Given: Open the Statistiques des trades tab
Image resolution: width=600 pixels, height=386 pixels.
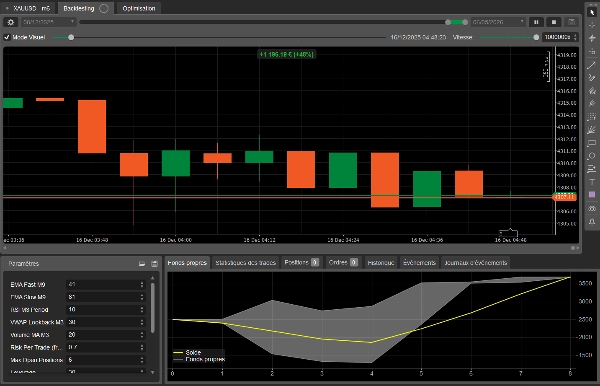Looking at the screenshot, I should click(245, 263).
